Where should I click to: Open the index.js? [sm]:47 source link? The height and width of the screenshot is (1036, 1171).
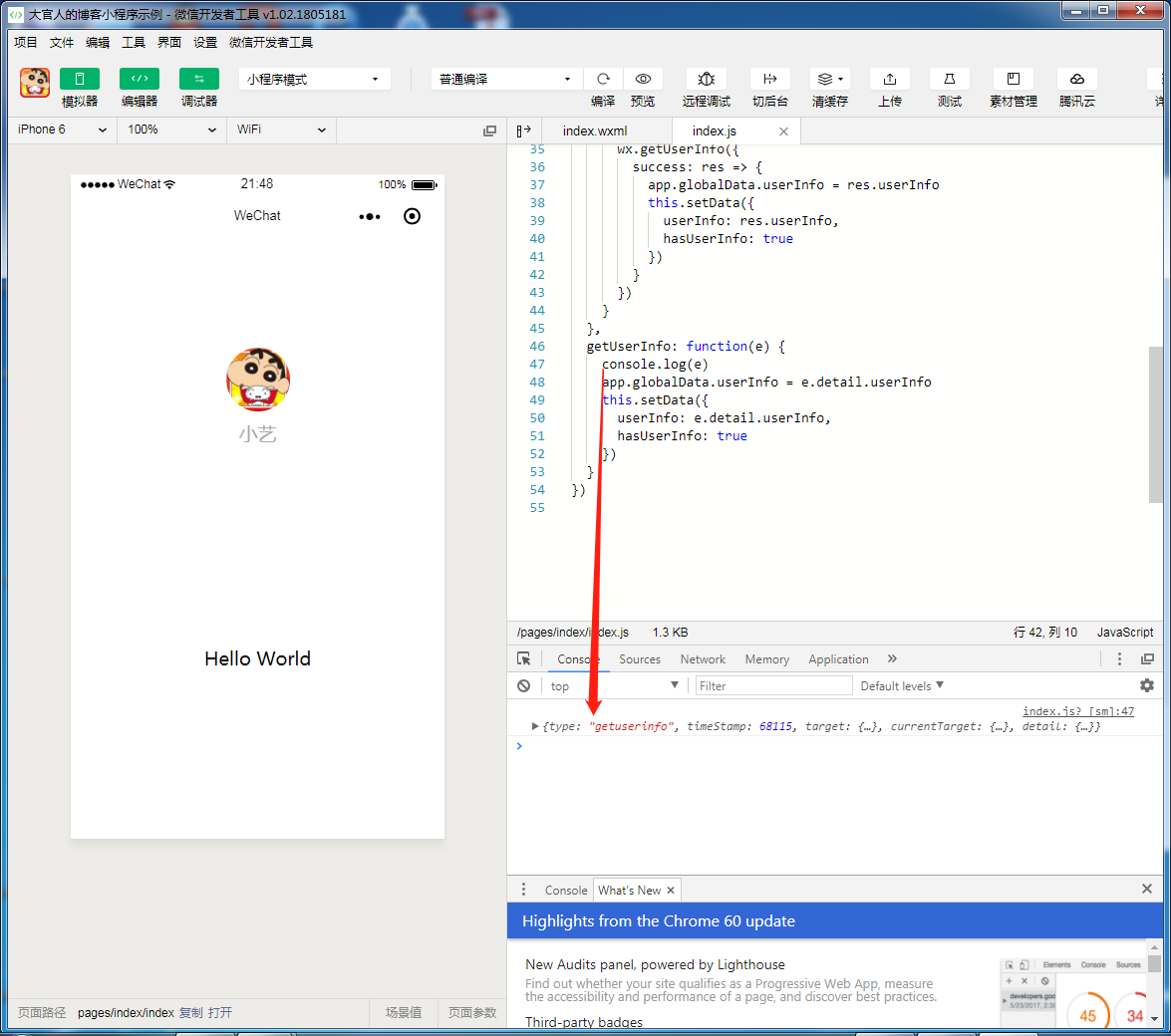(1078, 711)
